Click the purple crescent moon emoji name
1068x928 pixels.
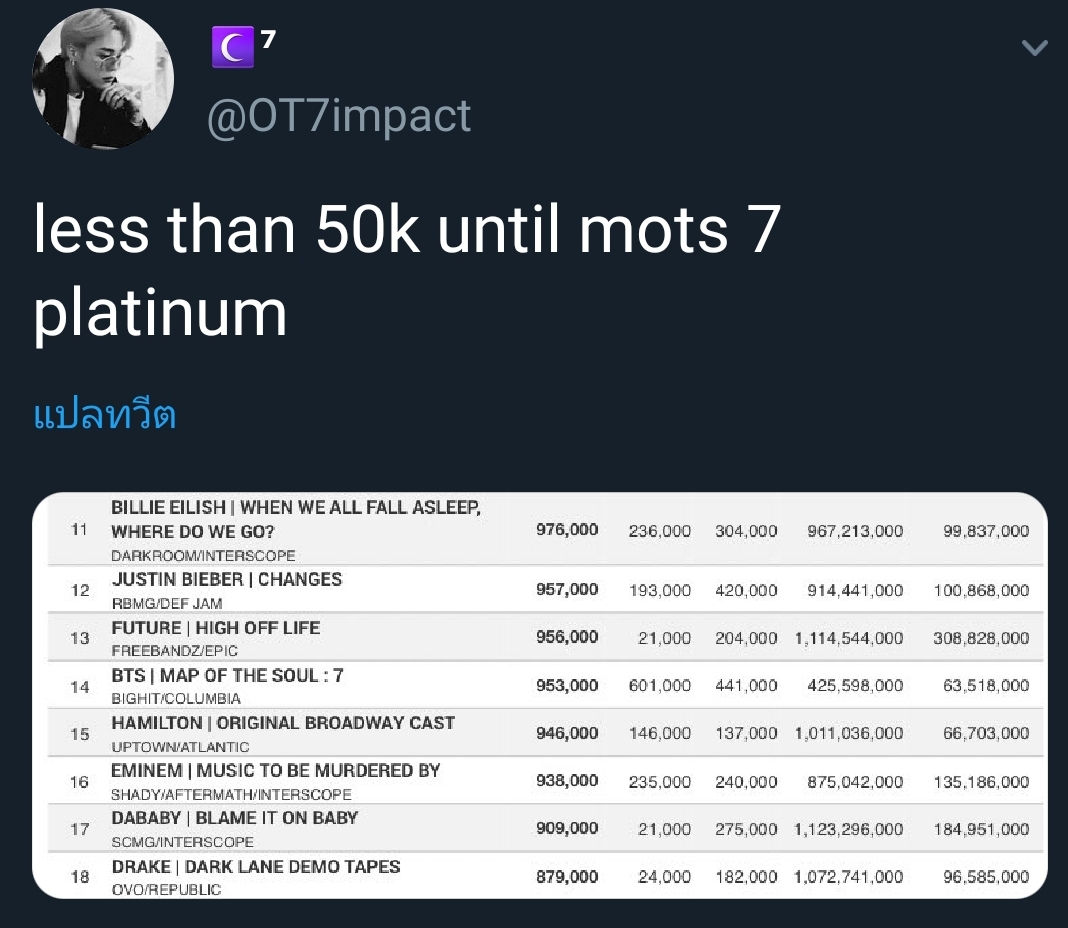[232, 47]
